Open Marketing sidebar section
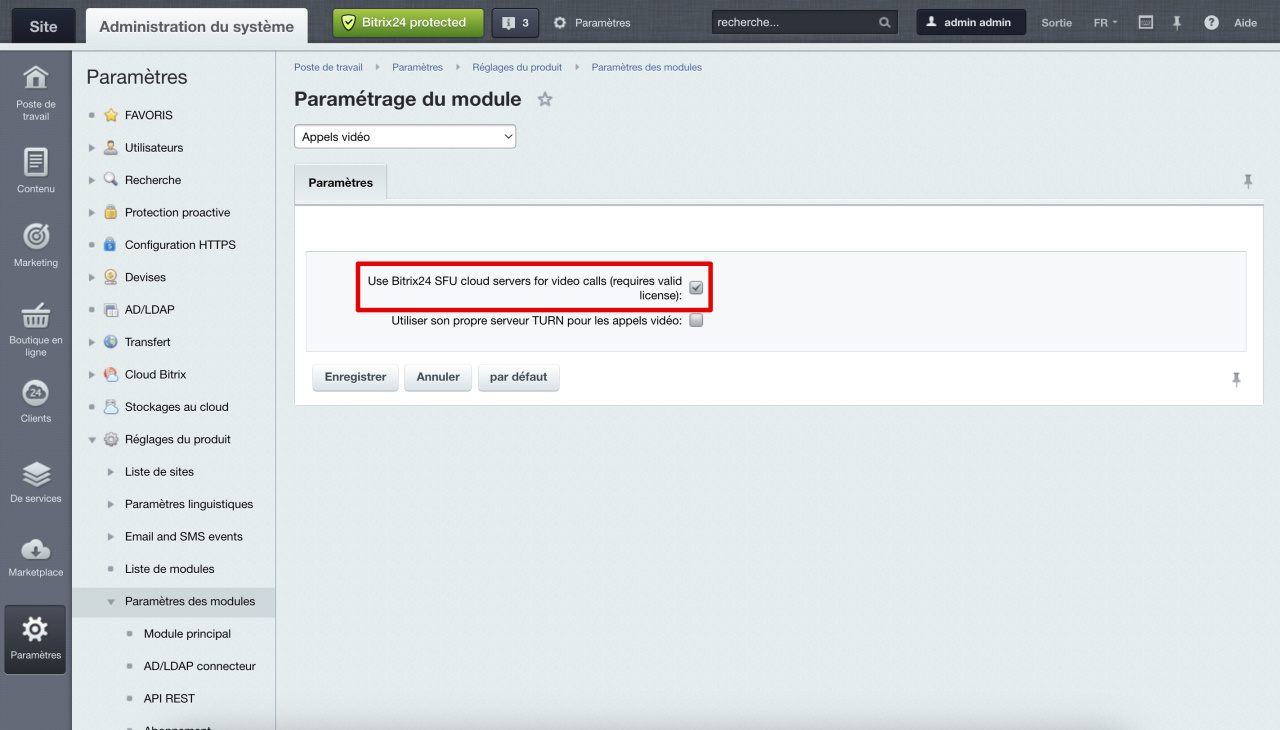 35,246
